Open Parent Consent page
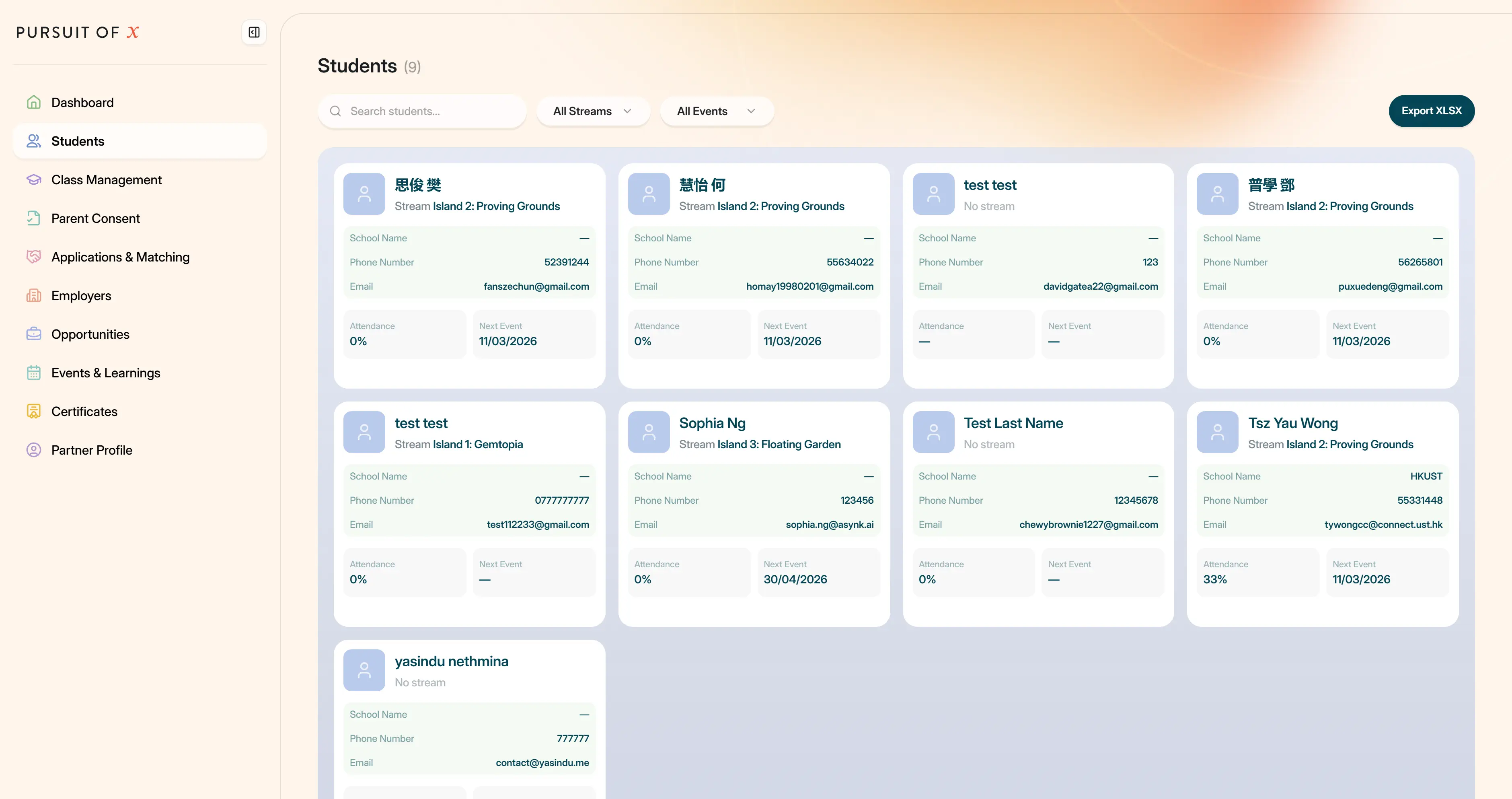The height and width of the screenshot is (799, 1512). tap(140, 218)
